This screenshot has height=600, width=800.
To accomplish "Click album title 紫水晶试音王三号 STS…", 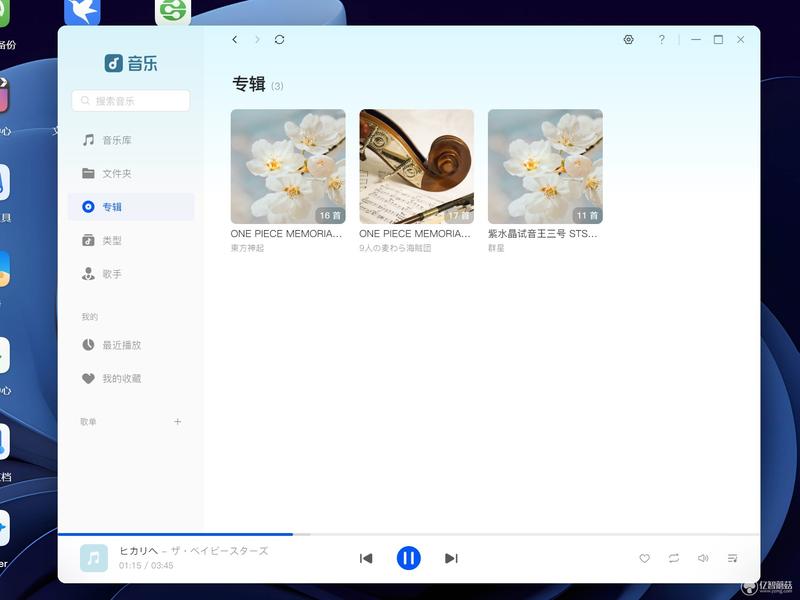I will (x=542, y=234).
